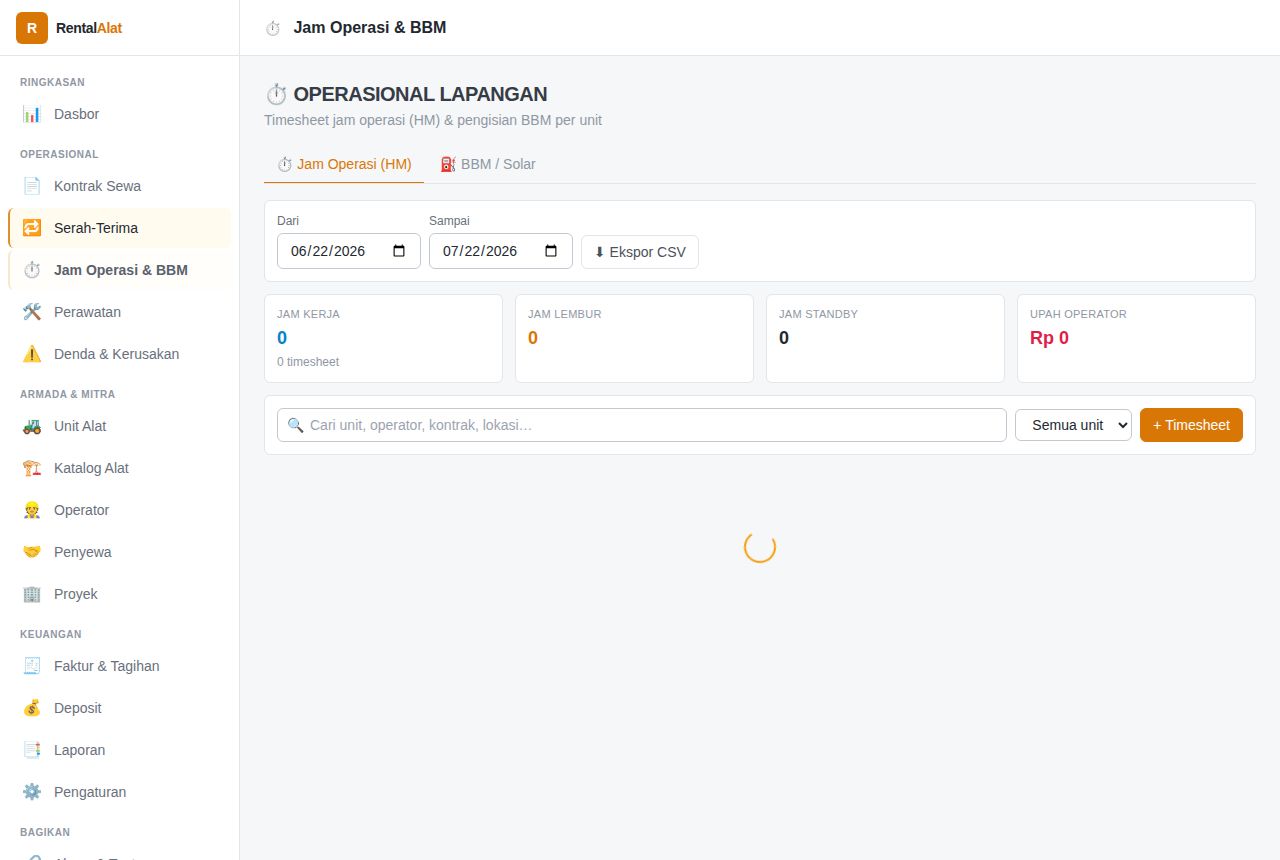Screen dimensions: 1280x860
Task: Click the JAM STANDBY summary card
Action: coord(885,338)
